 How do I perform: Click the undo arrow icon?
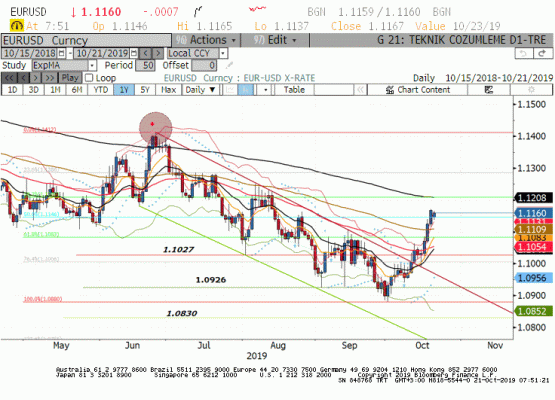coord(523,53)
